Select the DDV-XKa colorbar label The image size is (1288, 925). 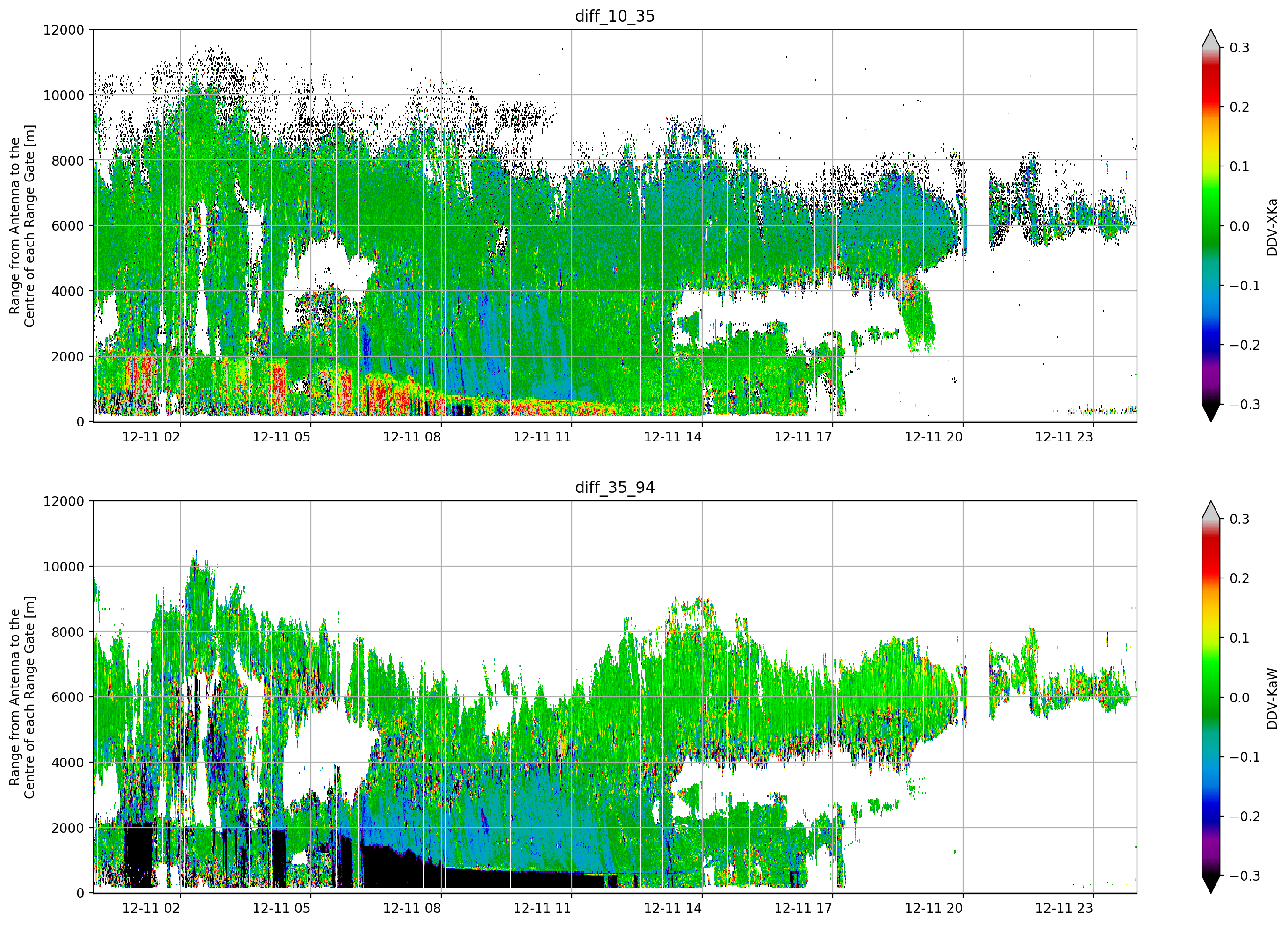pos(1272,227)
